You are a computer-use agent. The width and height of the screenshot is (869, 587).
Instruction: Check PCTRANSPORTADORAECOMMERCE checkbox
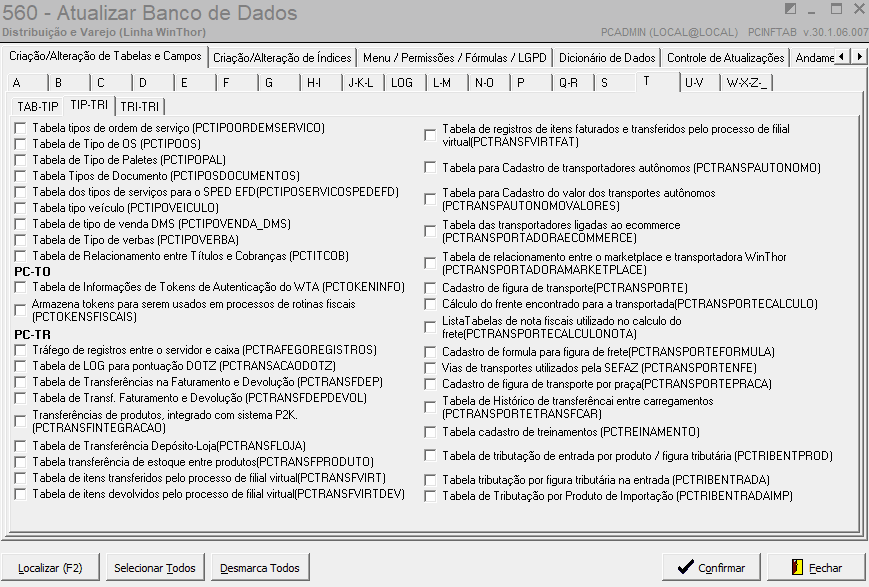click(x=430, y=231)
